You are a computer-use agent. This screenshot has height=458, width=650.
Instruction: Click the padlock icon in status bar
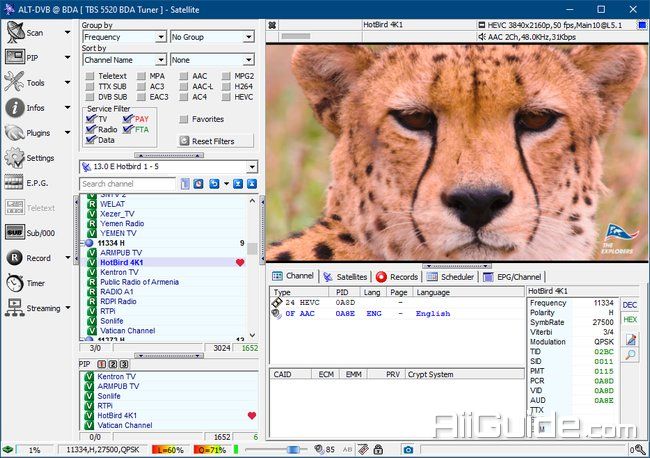pos(378,449)
